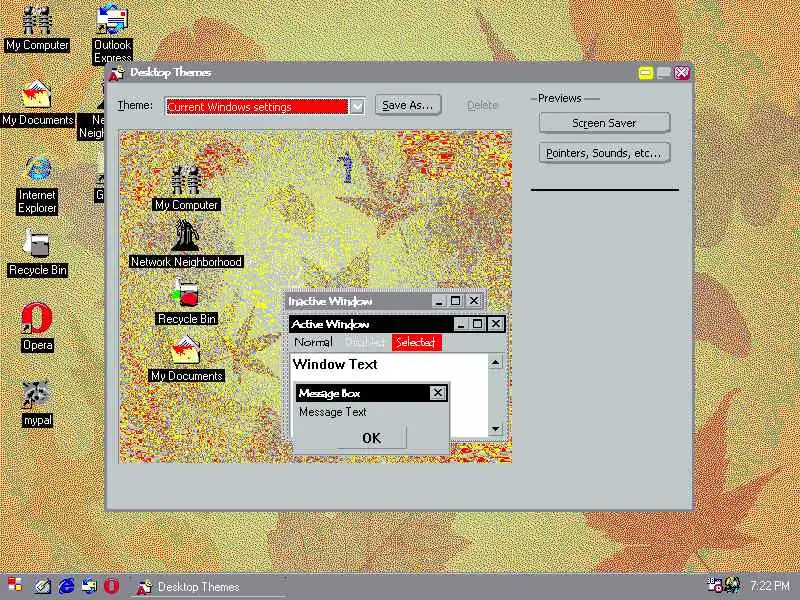Click Message Text label in preview

click(333, 412)
